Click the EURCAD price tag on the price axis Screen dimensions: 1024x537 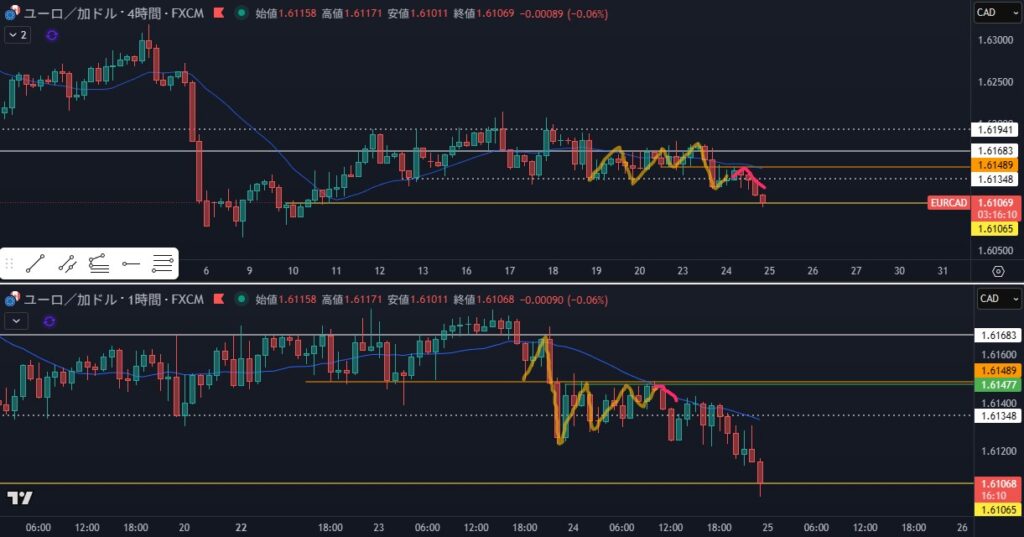[x=948, y=203]
